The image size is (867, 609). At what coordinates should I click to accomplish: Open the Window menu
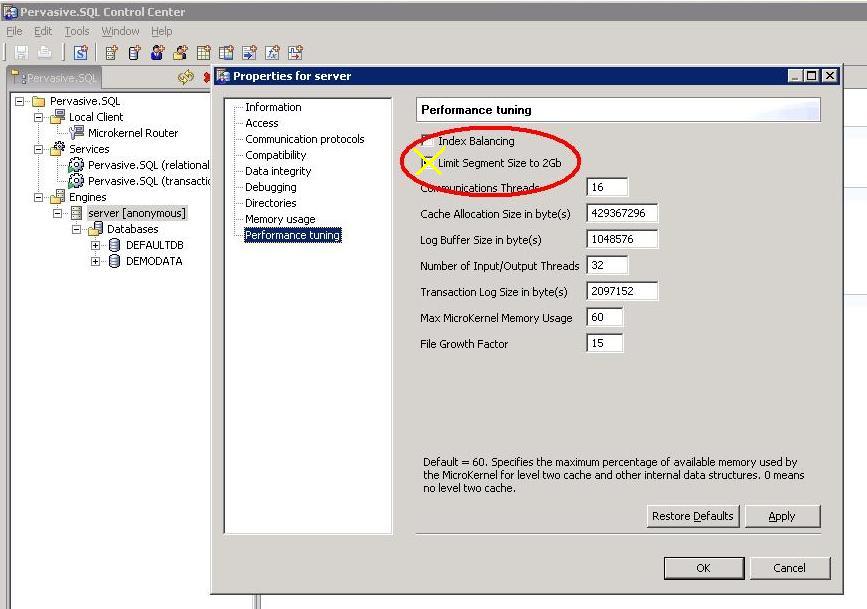click(120, 31)
